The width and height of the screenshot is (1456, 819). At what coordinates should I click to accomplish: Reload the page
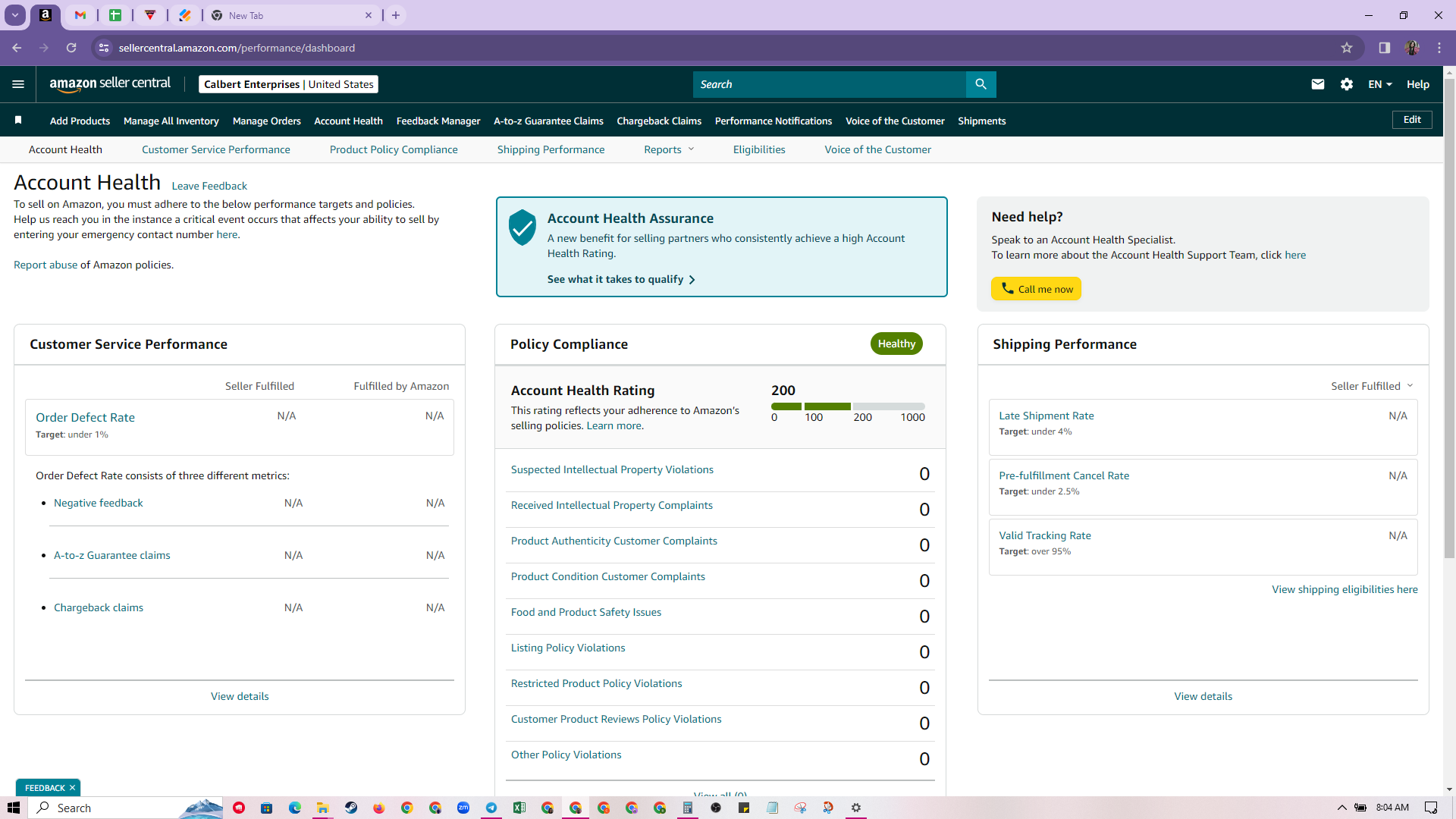click(71, 48)
